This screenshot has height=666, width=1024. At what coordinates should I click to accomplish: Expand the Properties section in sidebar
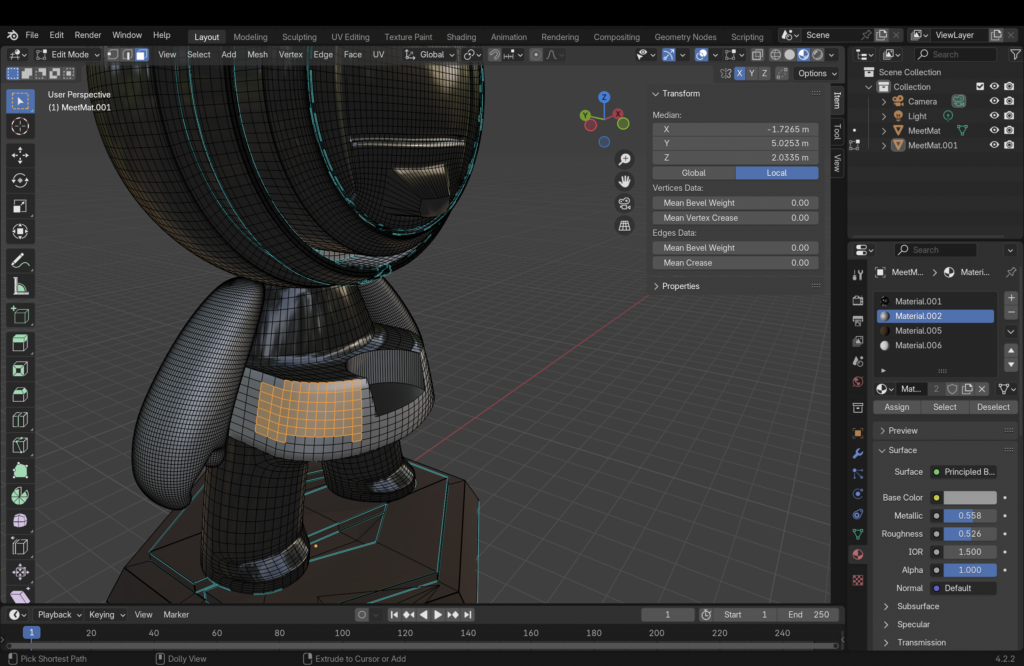click(680, 286)
